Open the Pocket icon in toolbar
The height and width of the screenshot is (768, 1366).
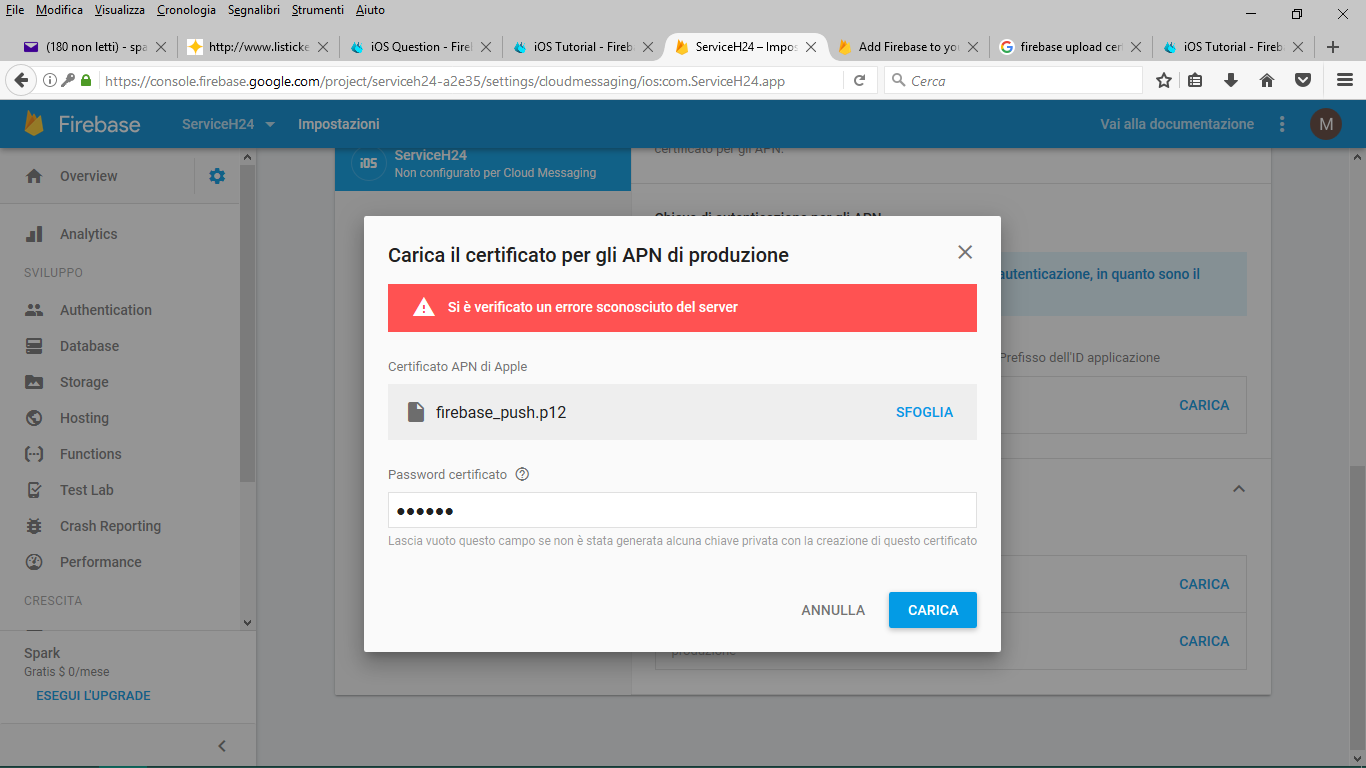[1303, 81]
